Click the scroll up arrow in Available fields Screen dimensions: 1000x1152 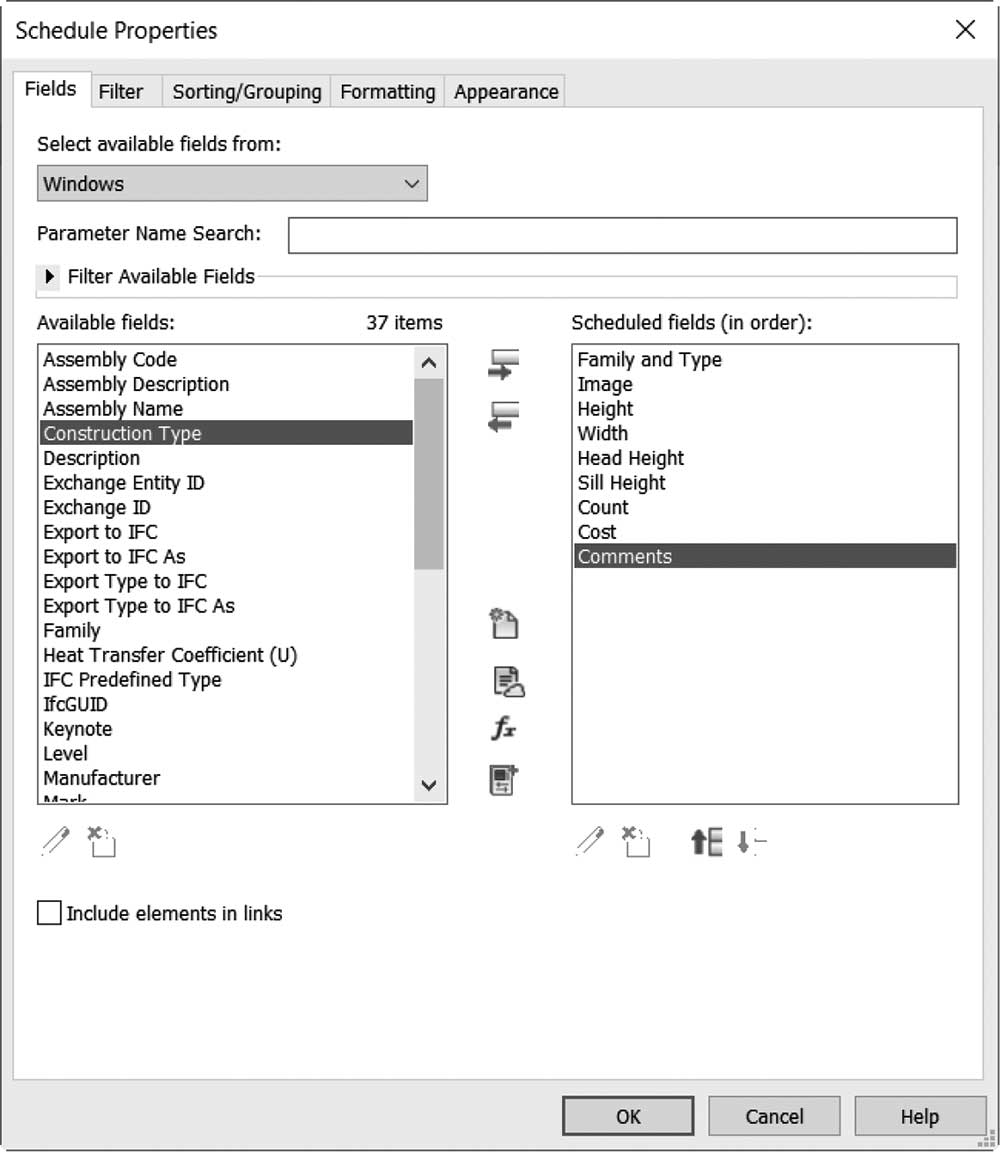(x=429, y=362)
